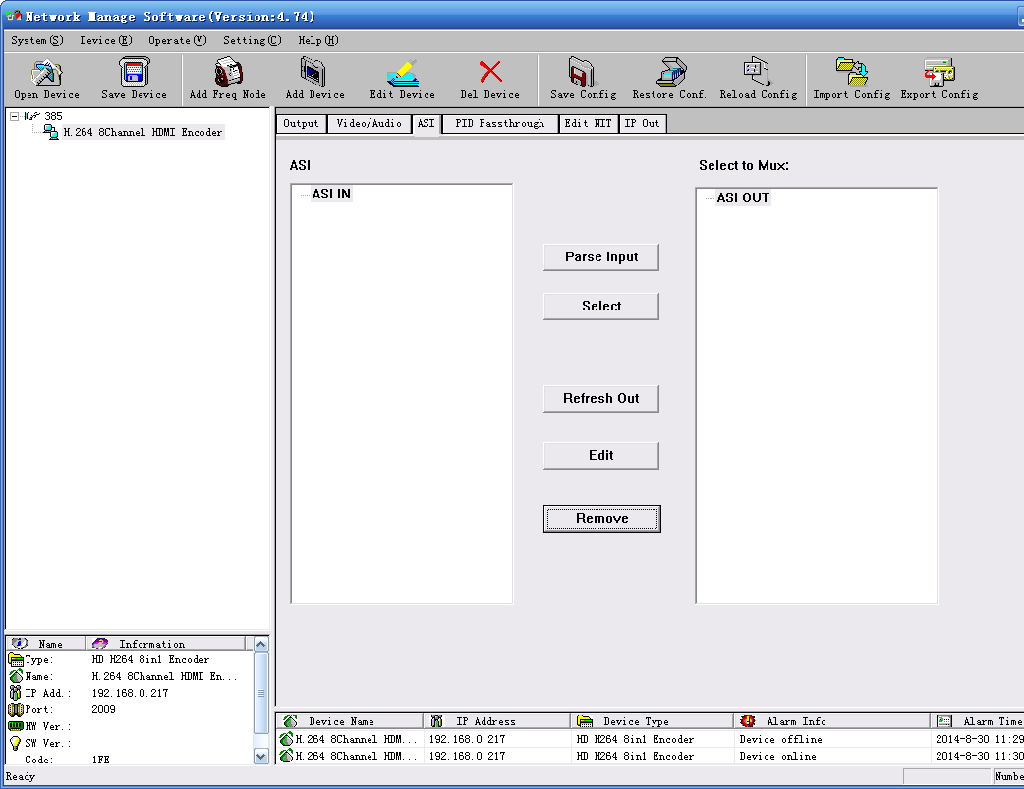1024x789 pixels.
Task: Click the HW Ver. chip icon
Action: tap(16, 726)
